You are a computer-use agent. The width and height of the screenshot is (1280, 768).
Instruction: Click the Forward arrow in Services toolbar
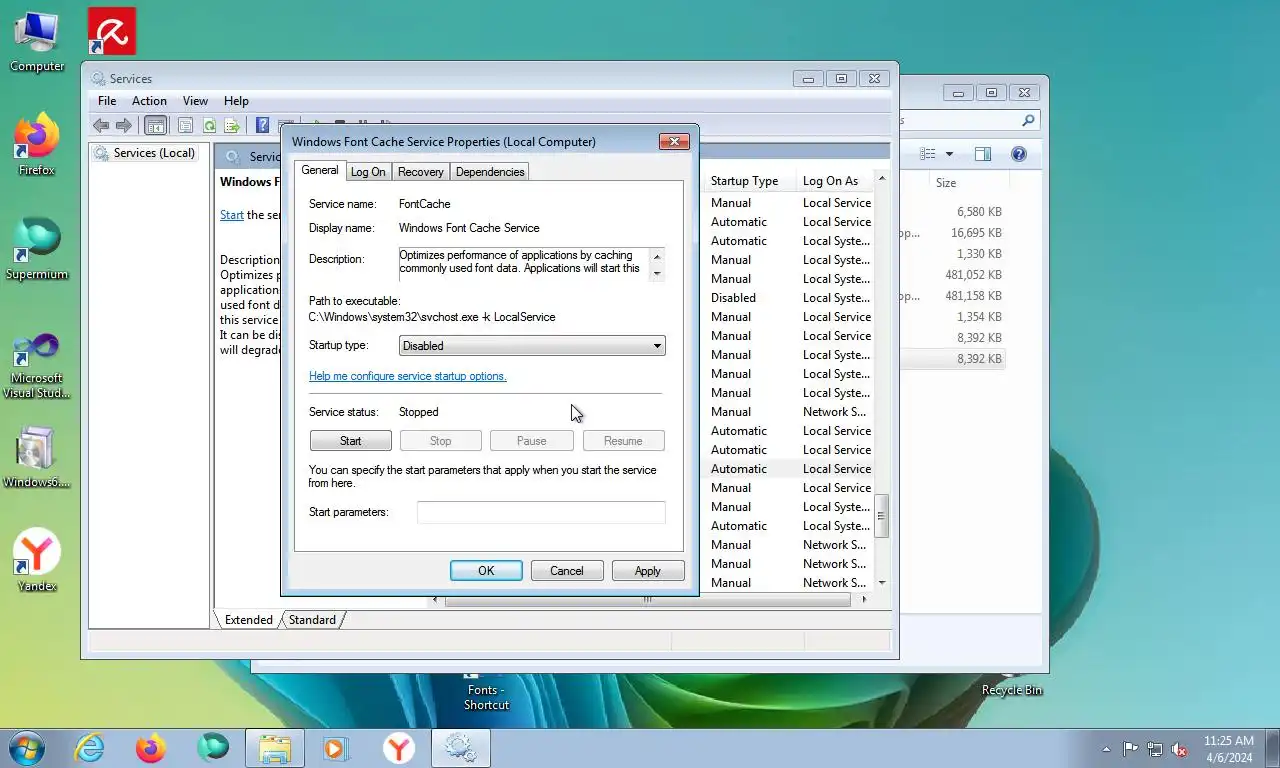[124, 125]
